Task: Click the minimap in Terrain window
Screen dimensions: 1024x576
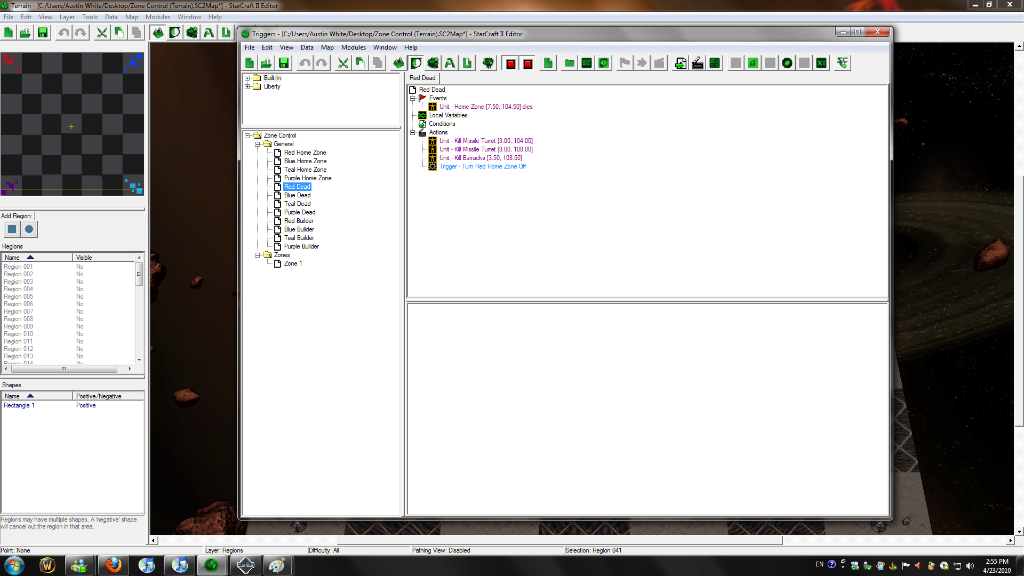Action: tap(72, 124)
